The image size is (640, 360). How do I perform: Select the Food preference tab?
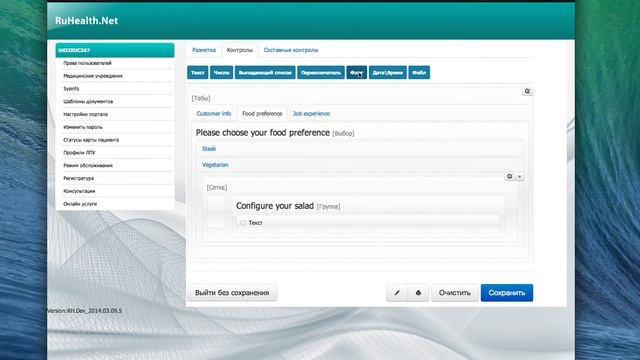(x=262, y=113)
